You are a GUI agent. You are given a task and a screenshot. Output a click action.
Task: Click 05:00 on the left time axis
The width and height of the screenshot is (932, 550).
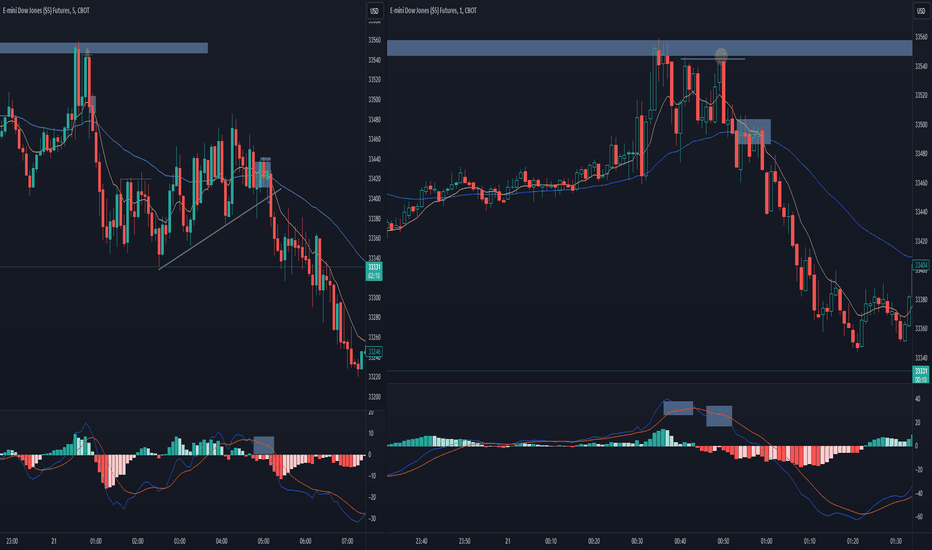263,541
